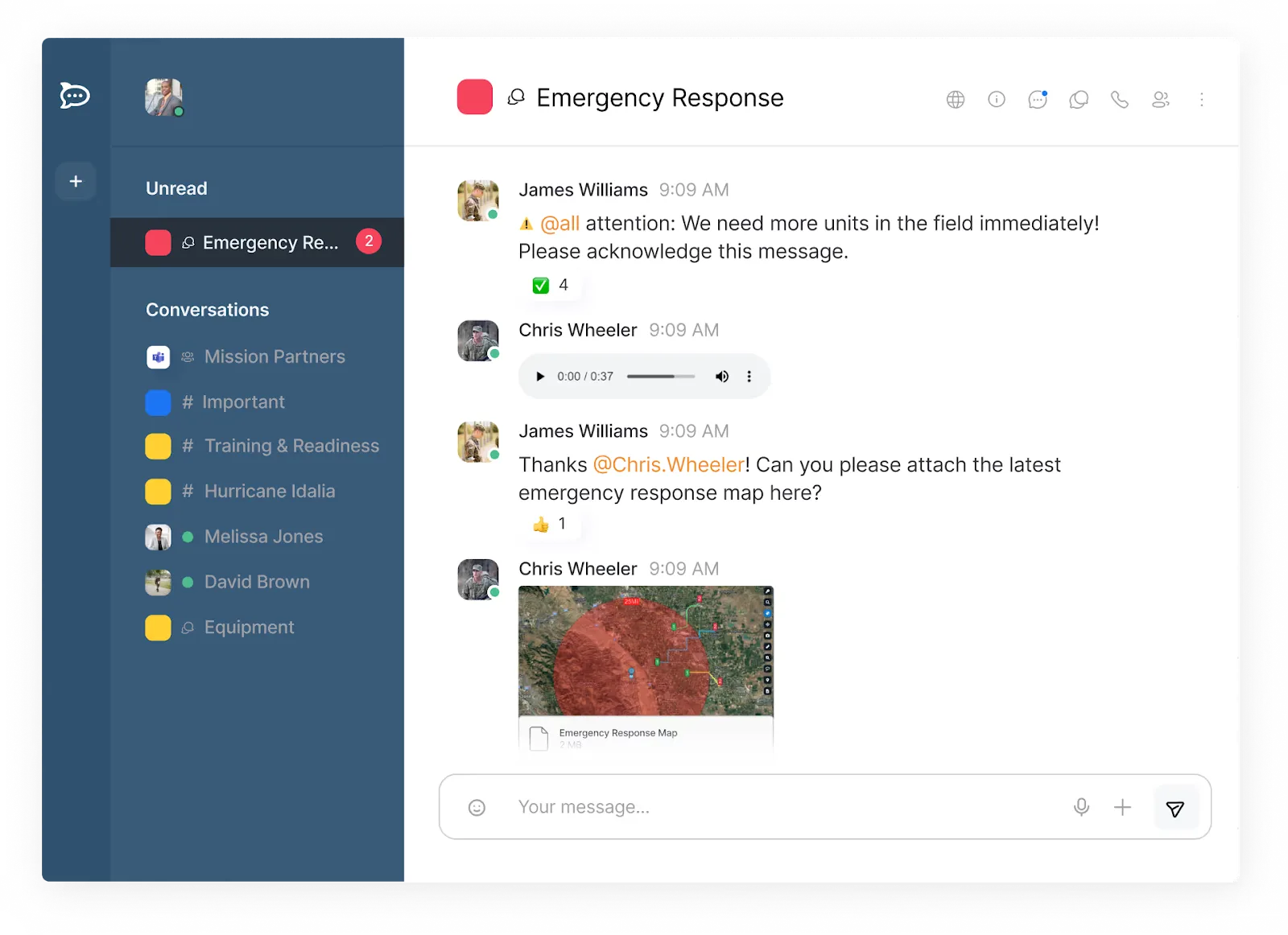Click the @Chris.Wheeler mention link
Screen dimensions: 1288x935
coord(669,465)
